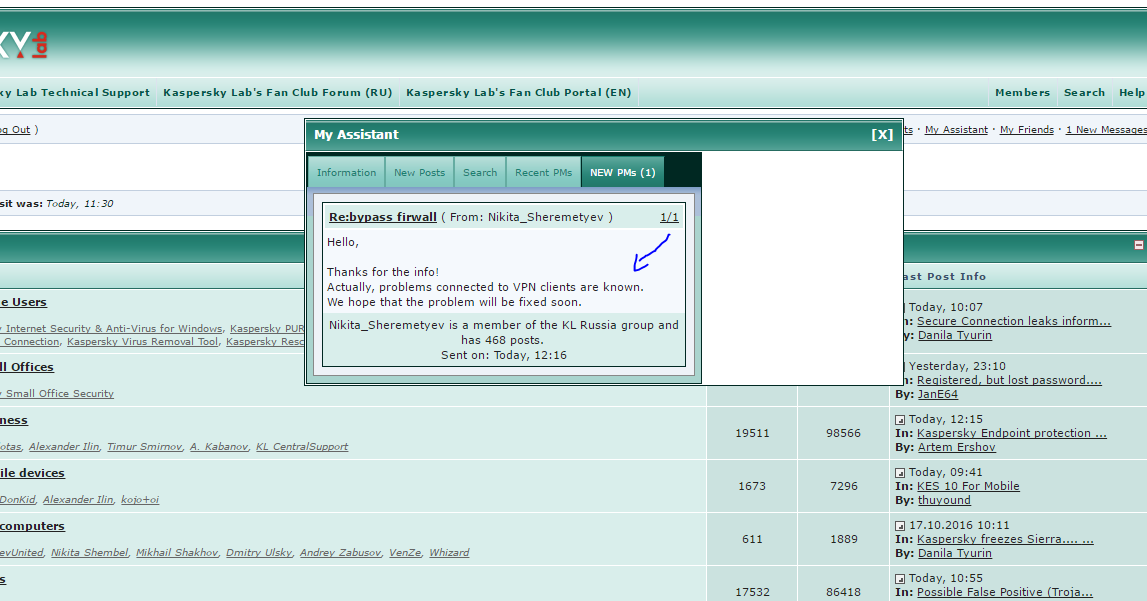Open My Friends link
This screenshot has width=1147, height=601.
1027,129
